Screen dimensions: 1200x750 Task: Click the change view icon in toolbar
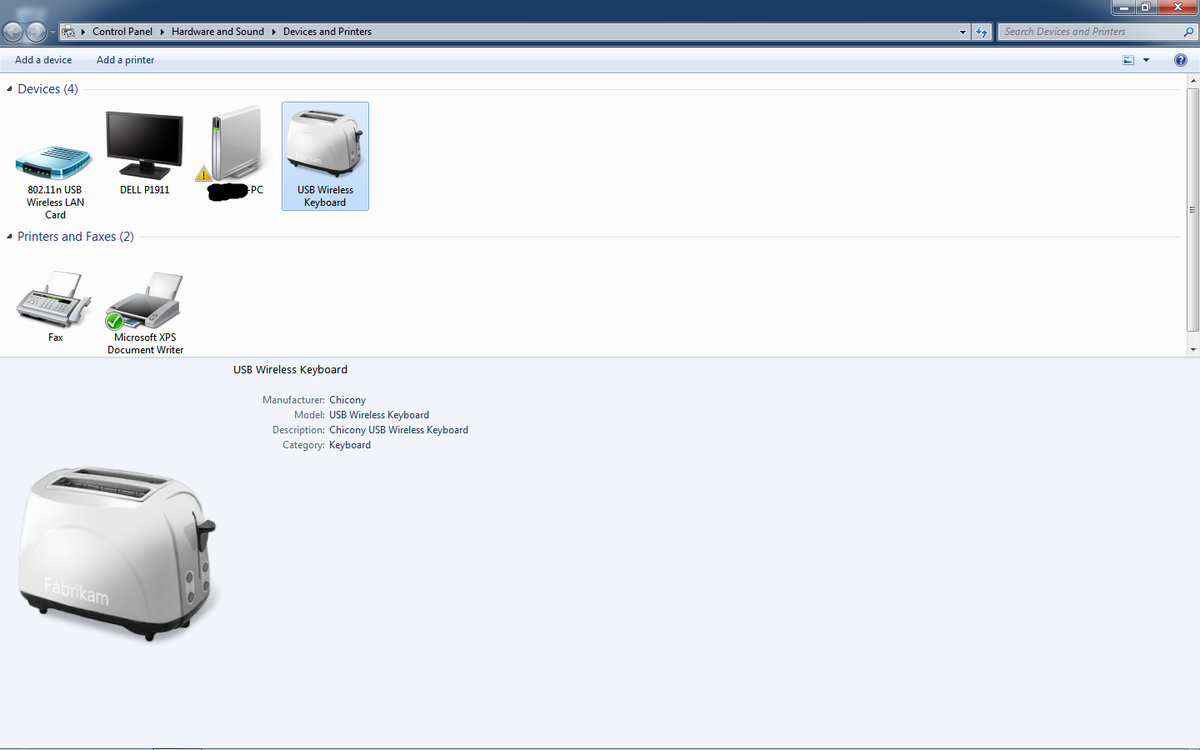click(1129, 60)
